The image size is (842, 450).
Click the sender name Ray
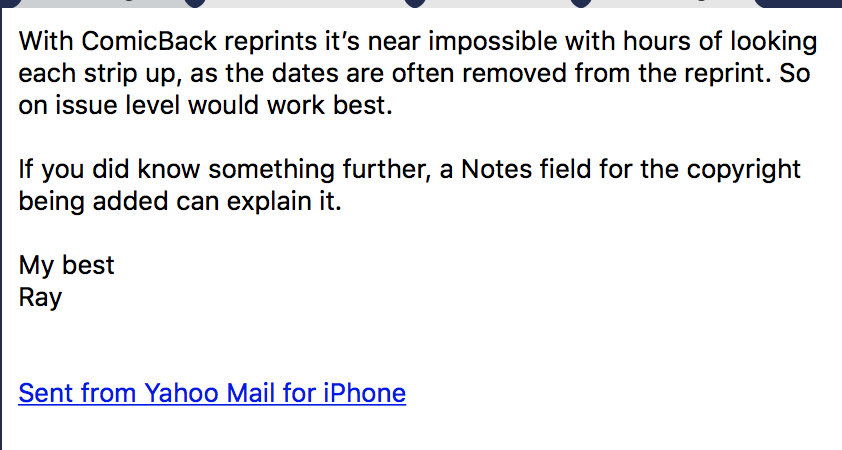[x=40, y=297]
